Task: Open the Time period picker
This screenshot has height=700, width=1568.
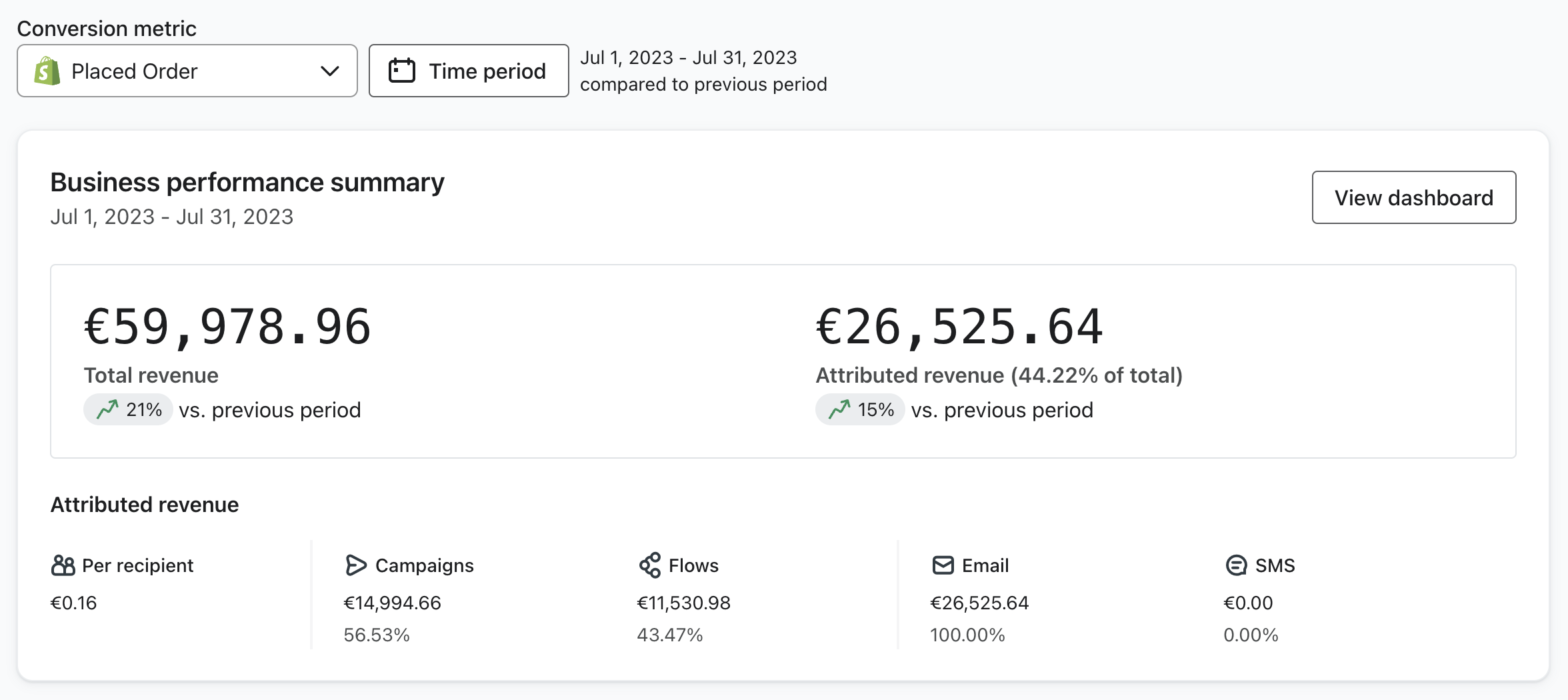Action: 469,71
